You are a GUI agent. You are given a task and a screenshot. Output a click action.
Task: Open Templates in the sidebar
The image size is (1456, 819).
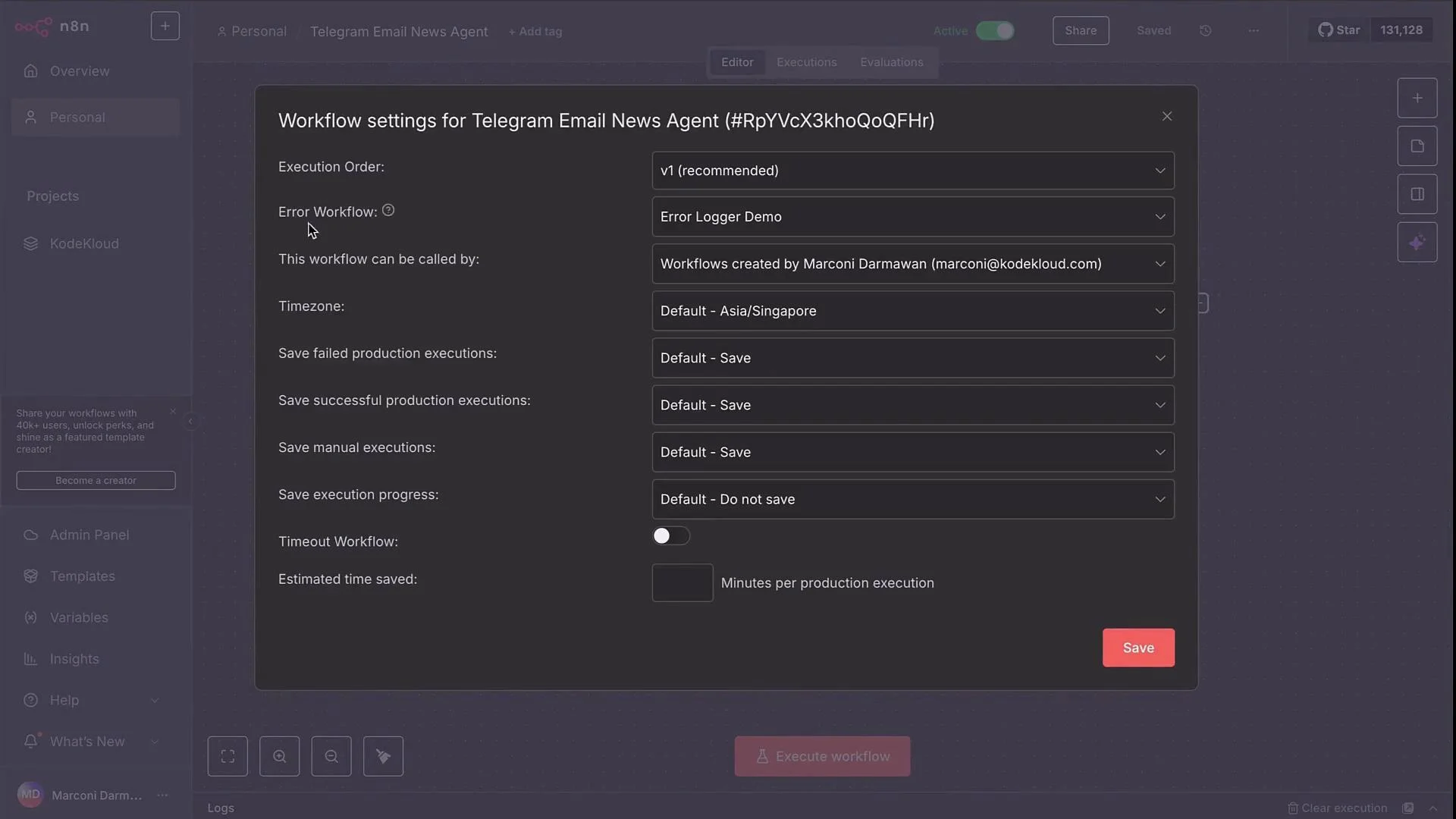96,576
